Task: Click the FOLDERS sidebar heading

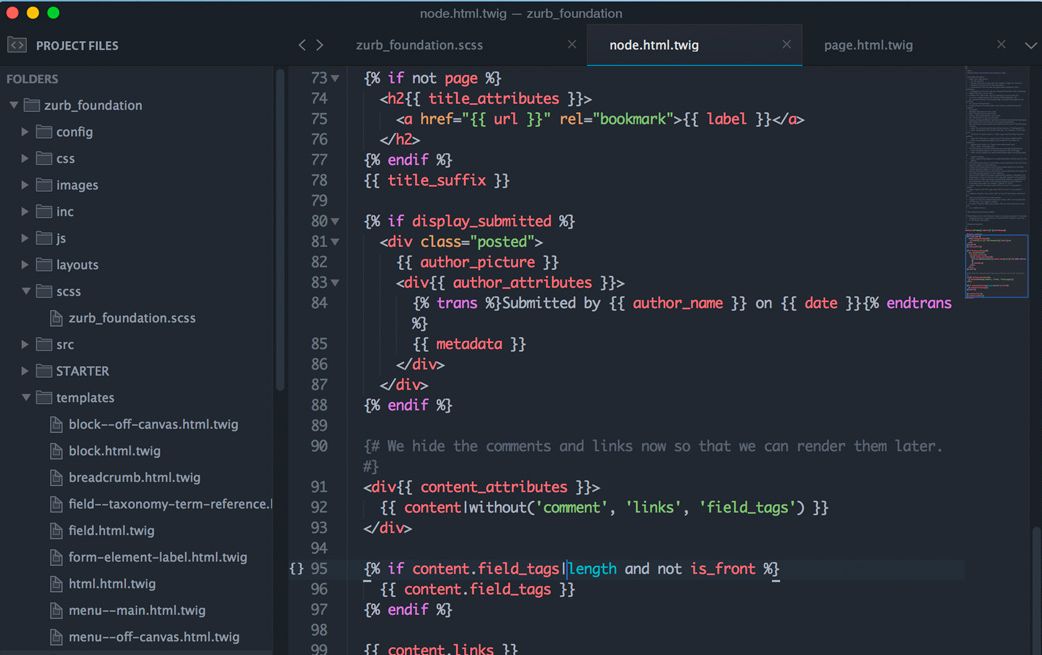Action: 32,78
